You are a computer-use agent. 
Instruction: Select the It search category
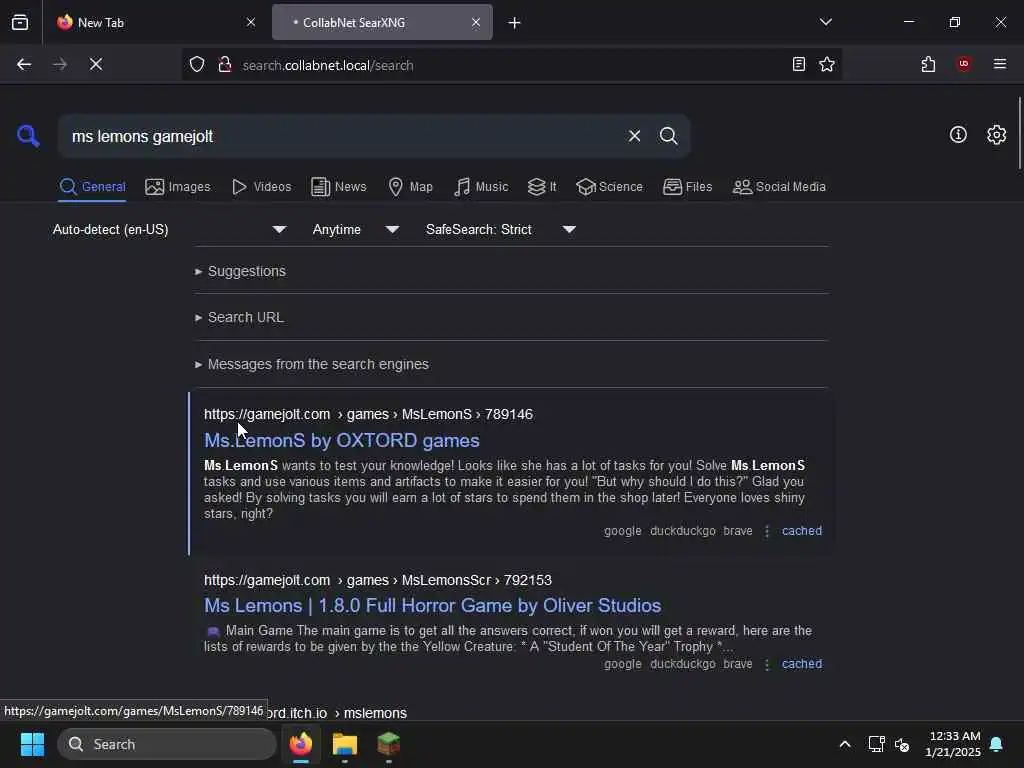[542, 187]
